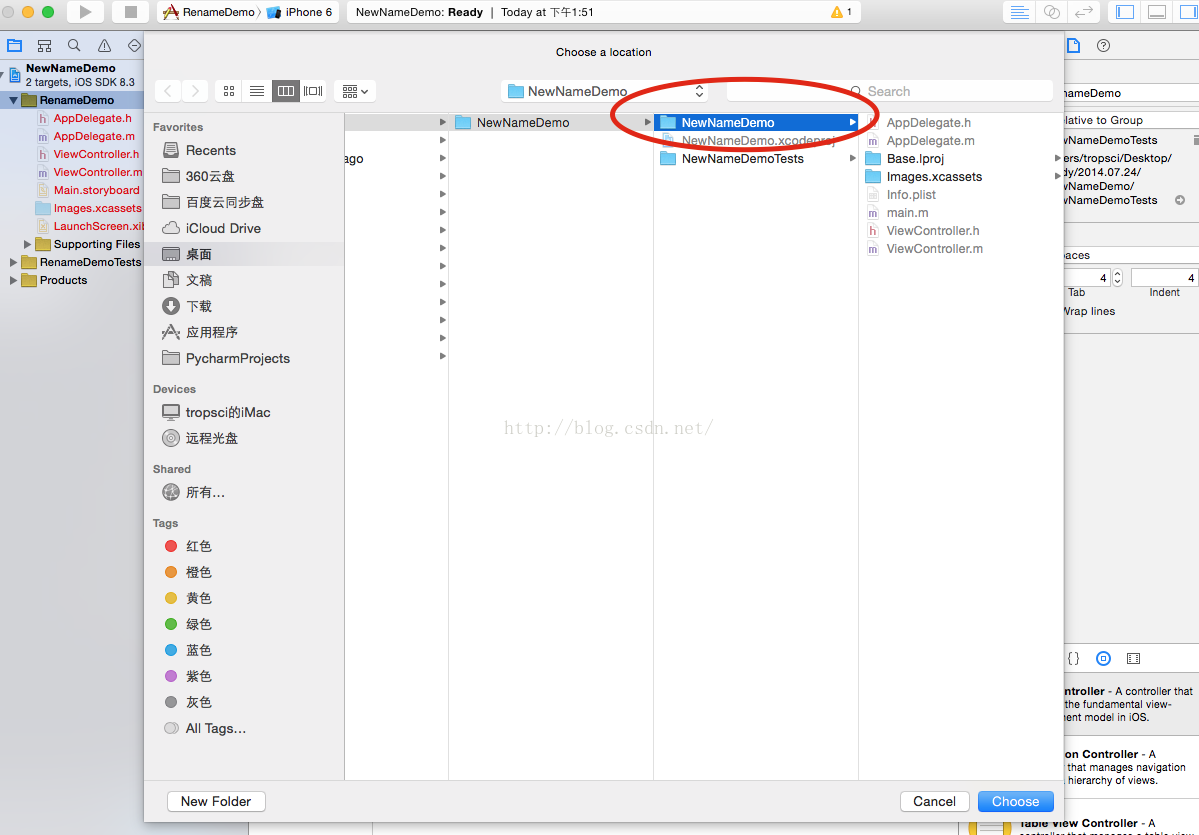Show the Object library circle icon
This screenshot has width=1199, height=835.
click(1103, 658)
